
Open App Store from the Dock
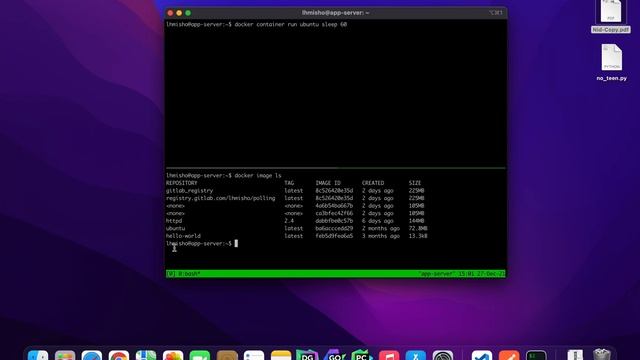(x=416, y=355)
